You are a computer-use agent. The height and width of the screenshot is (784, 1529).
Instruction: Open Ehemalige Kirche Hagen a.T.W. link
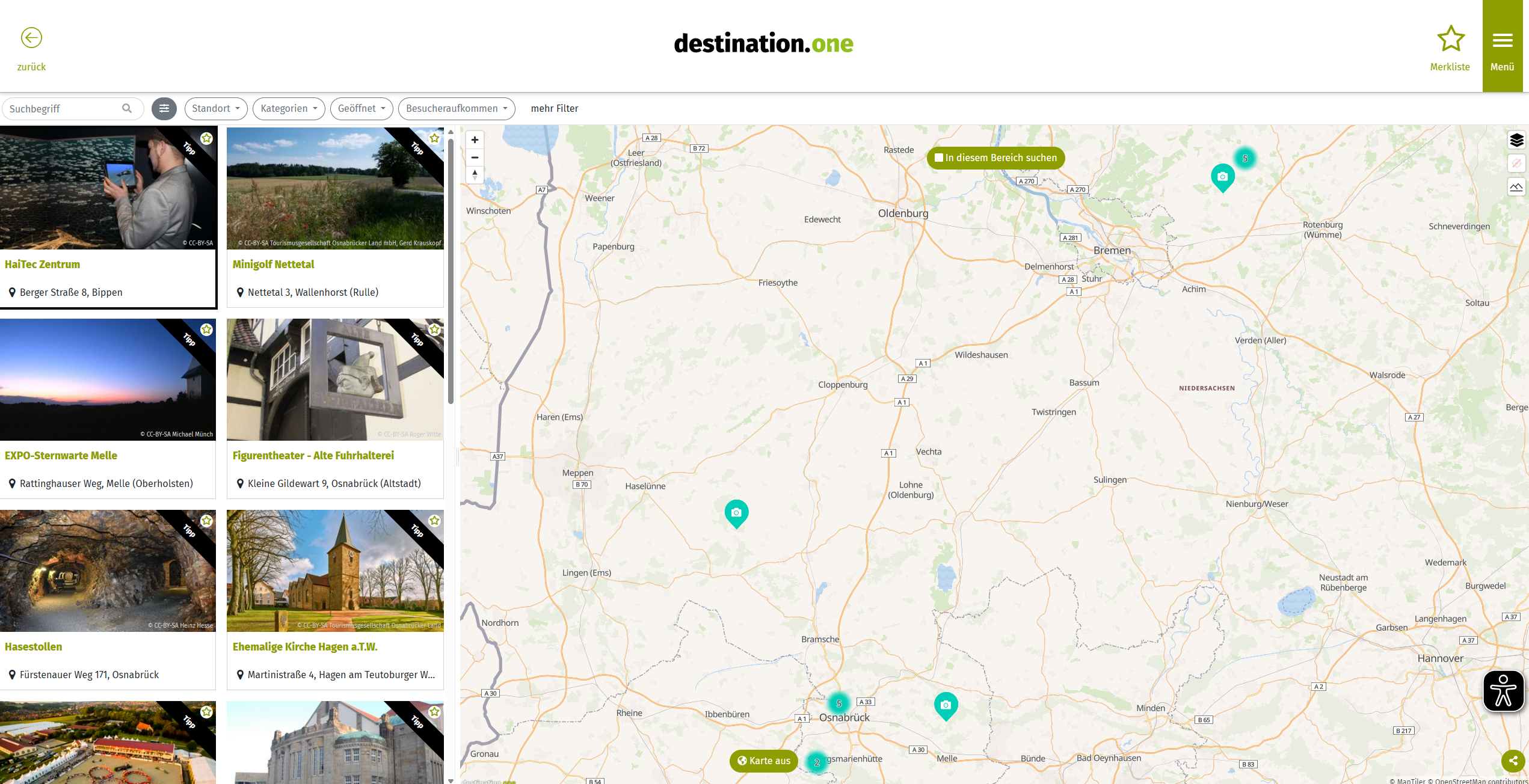click(305, 647)
